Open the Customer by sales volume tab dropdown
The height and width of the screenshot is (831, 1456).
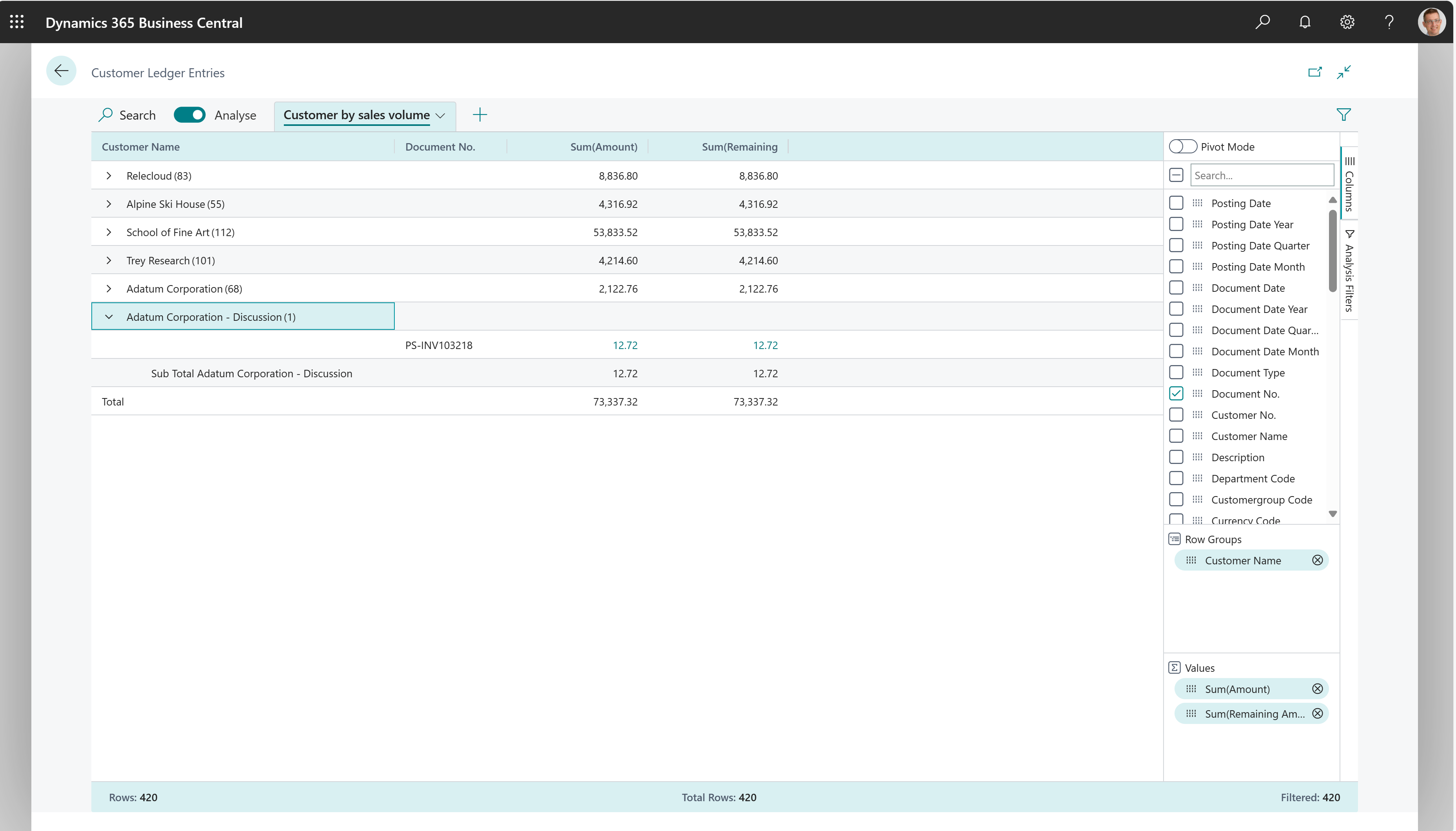pyautogui.click(x=440, y=115)
